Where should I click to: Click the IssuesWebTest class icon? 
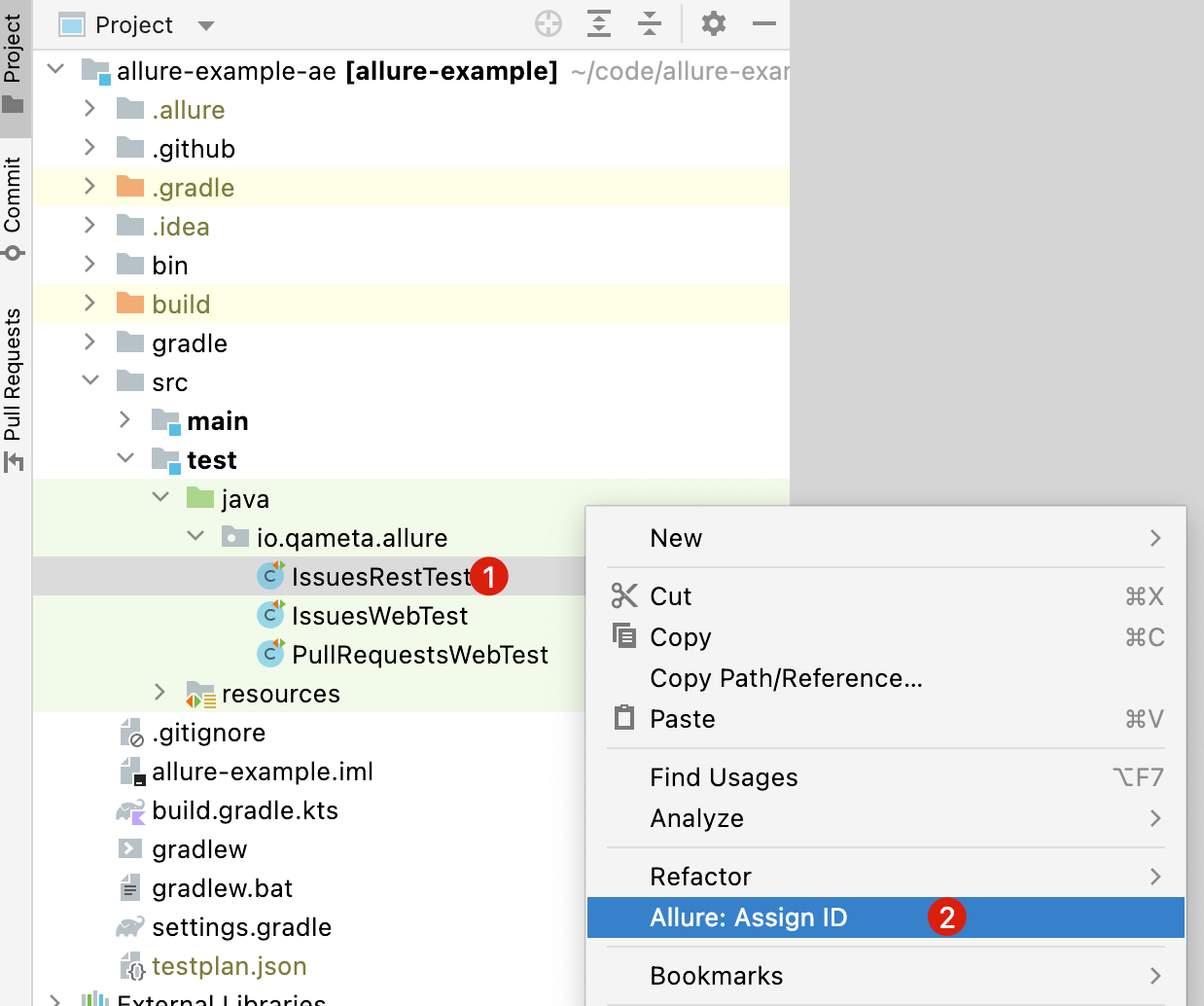[270, 614]
